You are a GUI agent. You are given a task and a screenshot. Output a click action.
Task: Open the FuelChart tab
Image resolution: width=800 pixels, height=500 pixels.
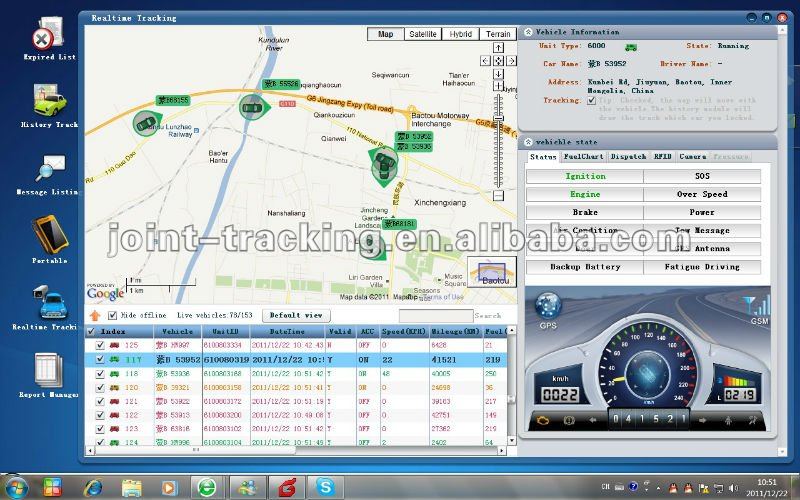[x=583, y=157]
